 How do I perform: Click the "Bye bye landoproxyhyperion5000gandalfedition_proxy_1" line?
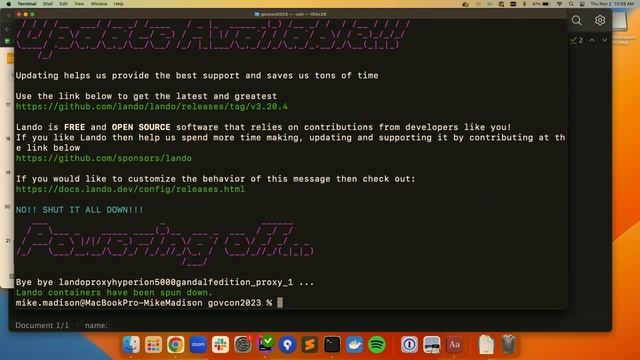pos(165,282)
